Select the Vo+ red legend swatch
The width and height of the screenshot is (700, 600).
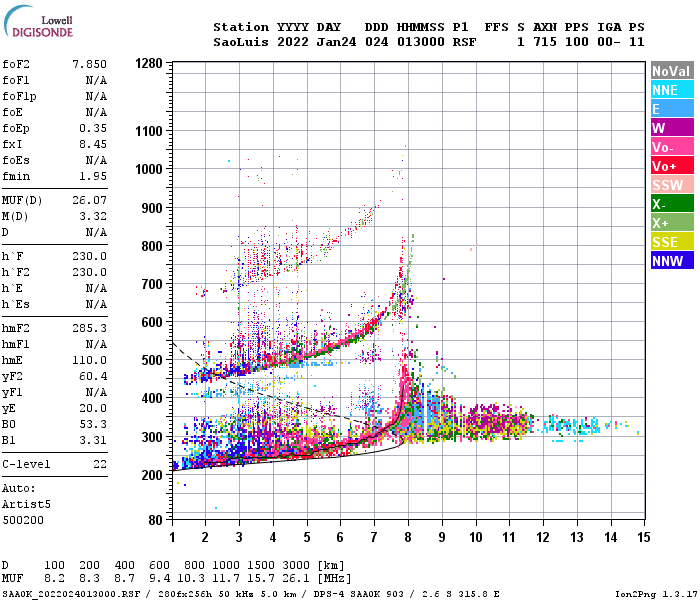(x=672, y=166)
